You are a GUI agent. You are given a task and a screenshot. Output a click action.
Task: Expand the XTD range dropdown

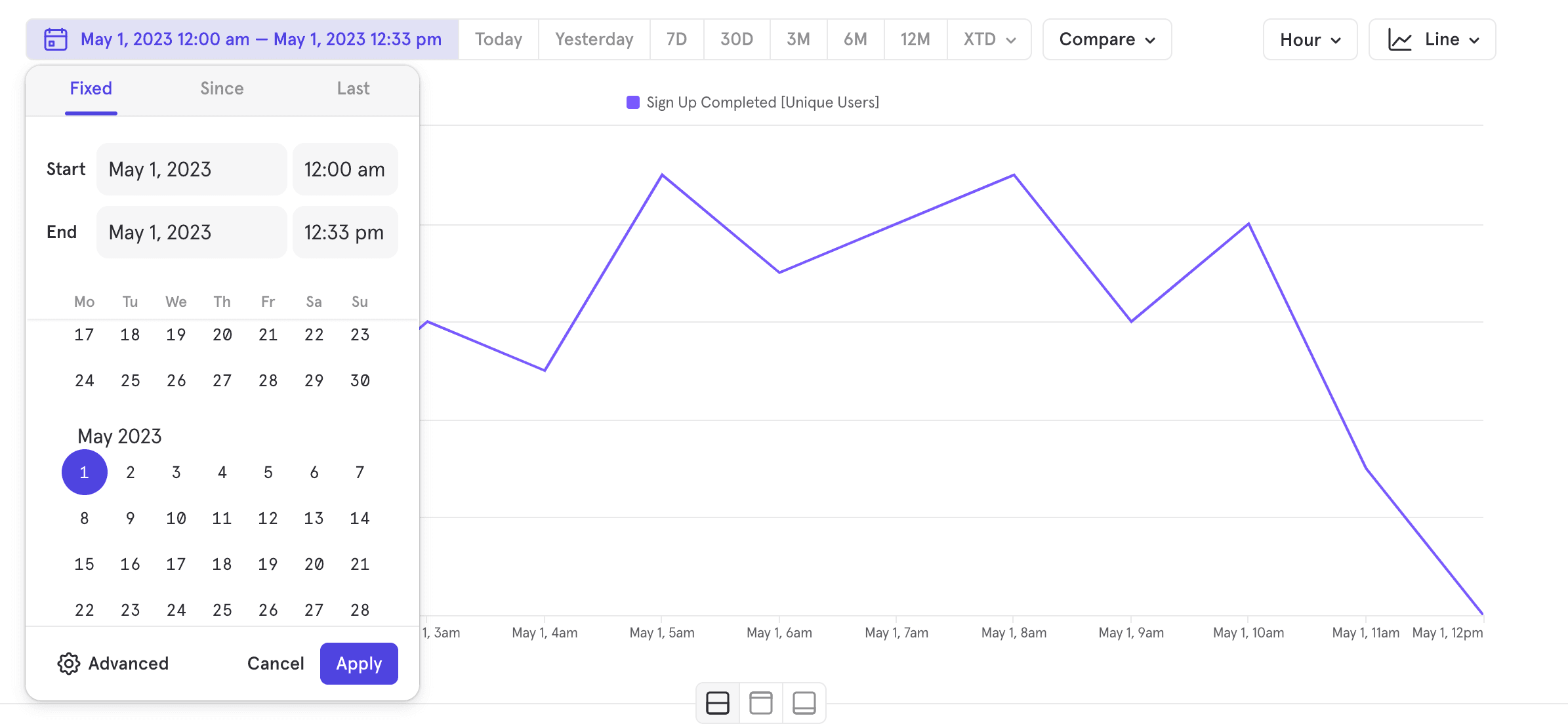(989, 39)
